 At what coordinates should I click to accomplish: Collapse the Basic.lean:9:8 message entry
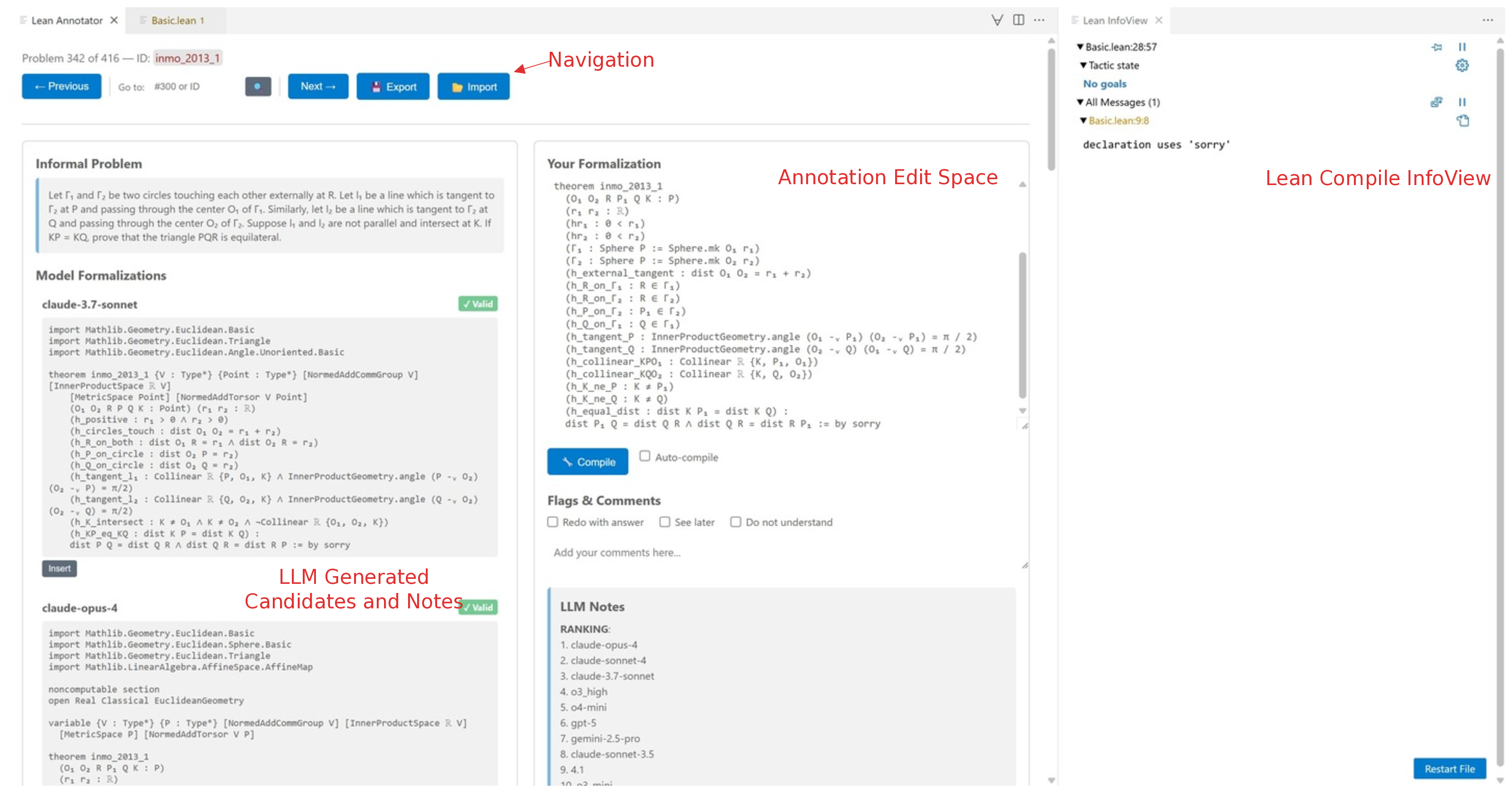1083,121
